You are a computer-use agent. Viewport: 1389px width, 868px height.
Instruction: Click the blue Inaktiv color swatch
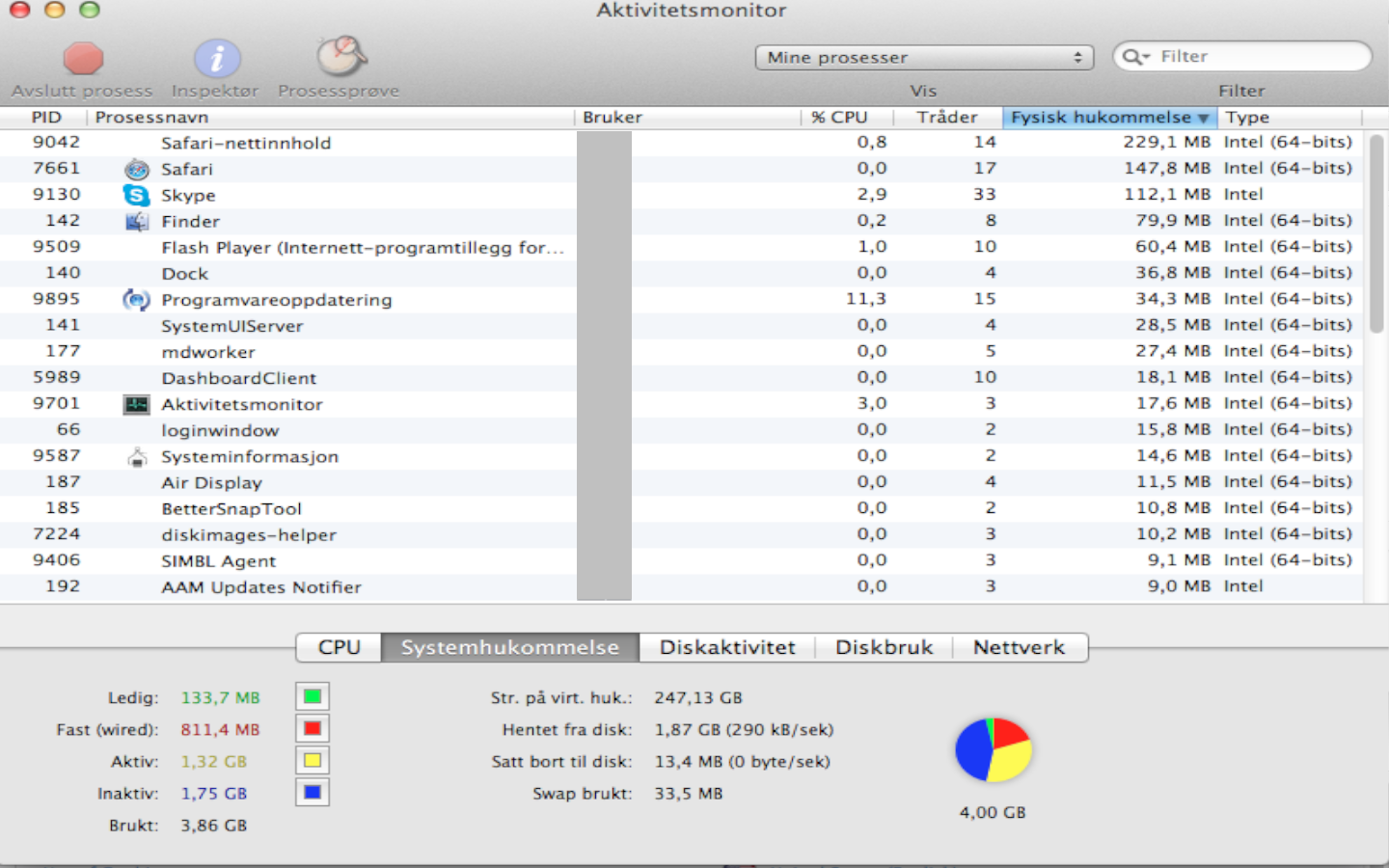pos(313,792)
